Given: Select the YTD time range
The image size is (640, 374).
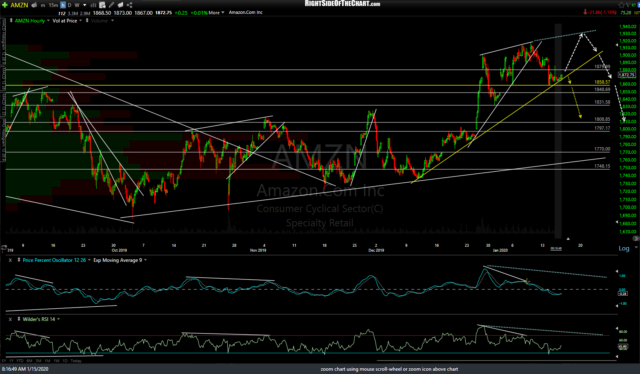Looking at the screenshot, I should 20,361.
